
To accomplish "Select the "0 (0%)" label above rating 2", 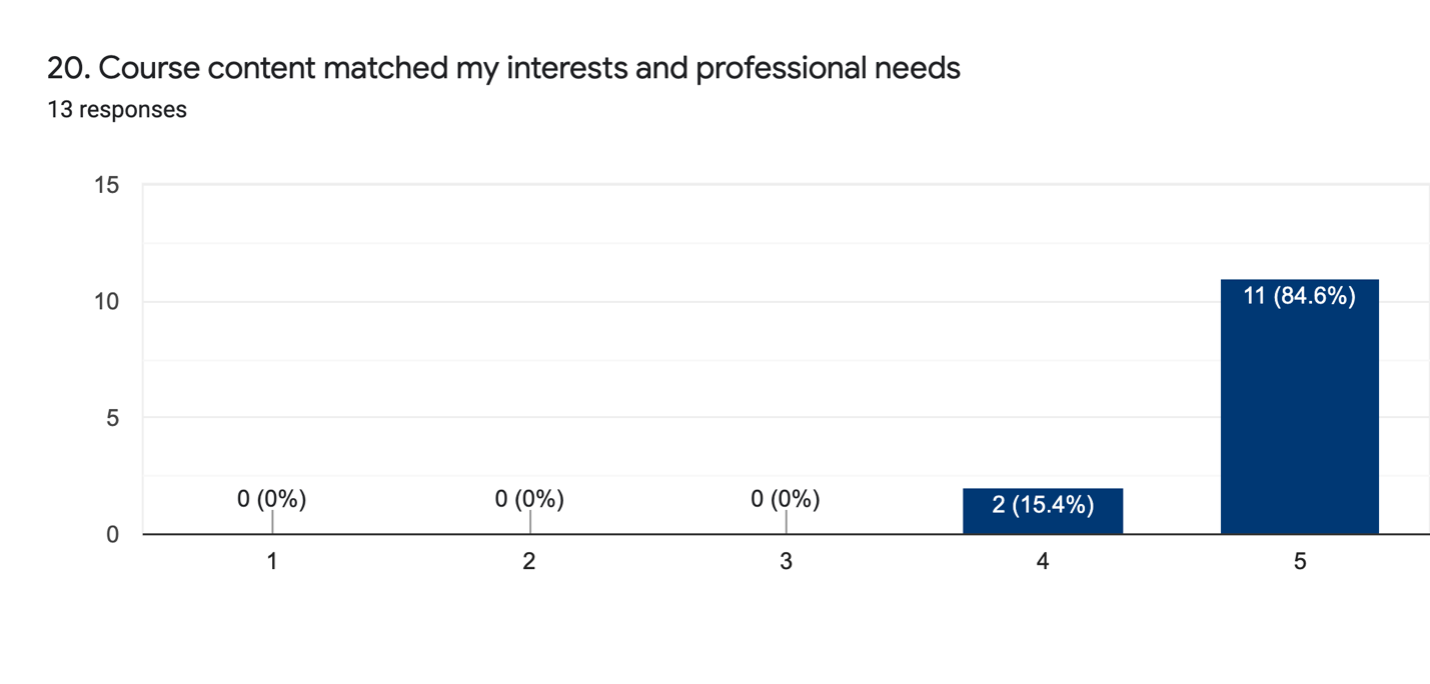I will (529, 499).
